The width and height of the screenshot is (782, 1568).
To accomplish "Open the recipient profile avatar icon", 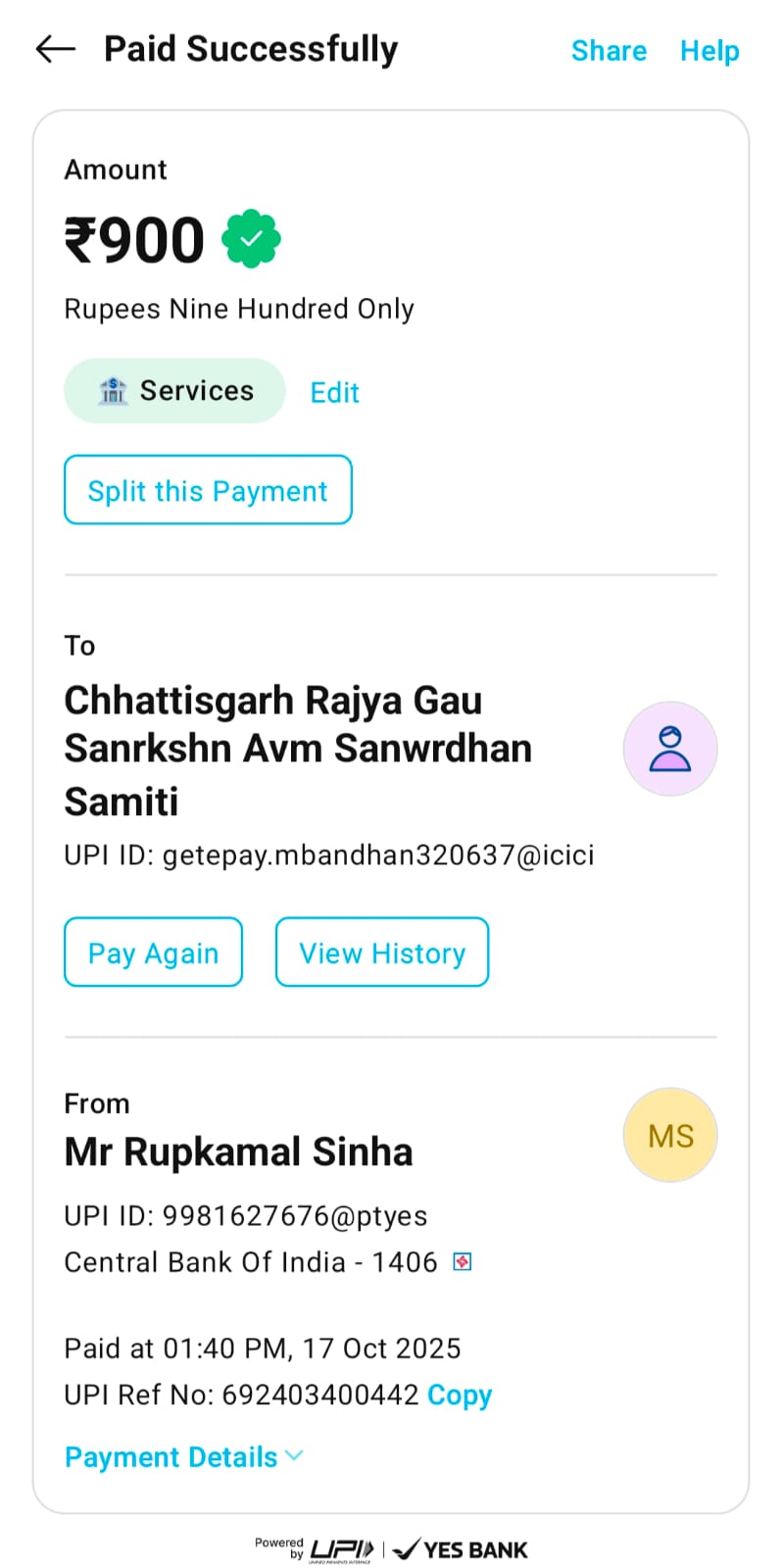I will pos(670,749).
